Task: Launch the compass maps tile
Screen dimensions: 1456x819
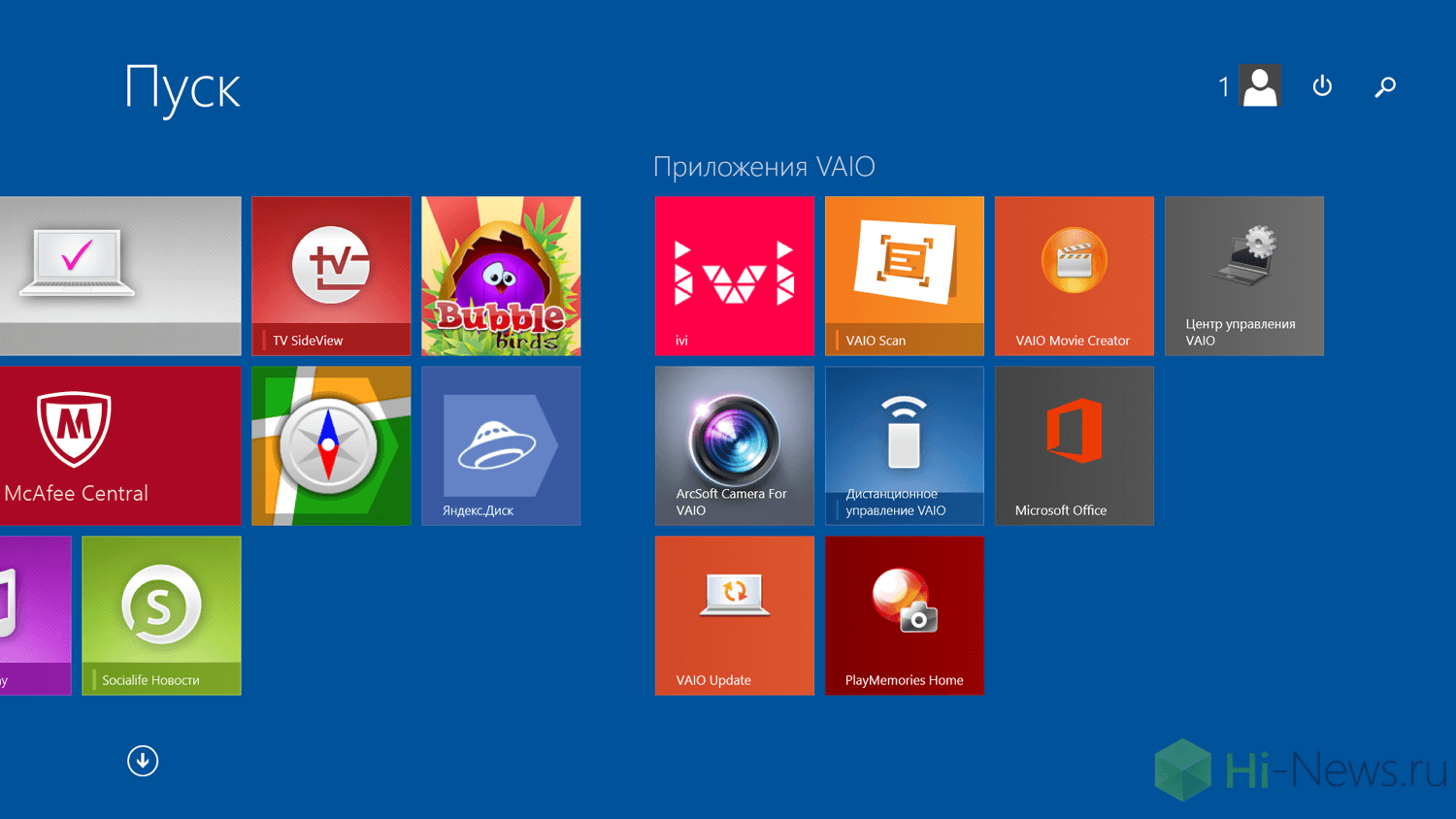Action: [x=331, y=445]
